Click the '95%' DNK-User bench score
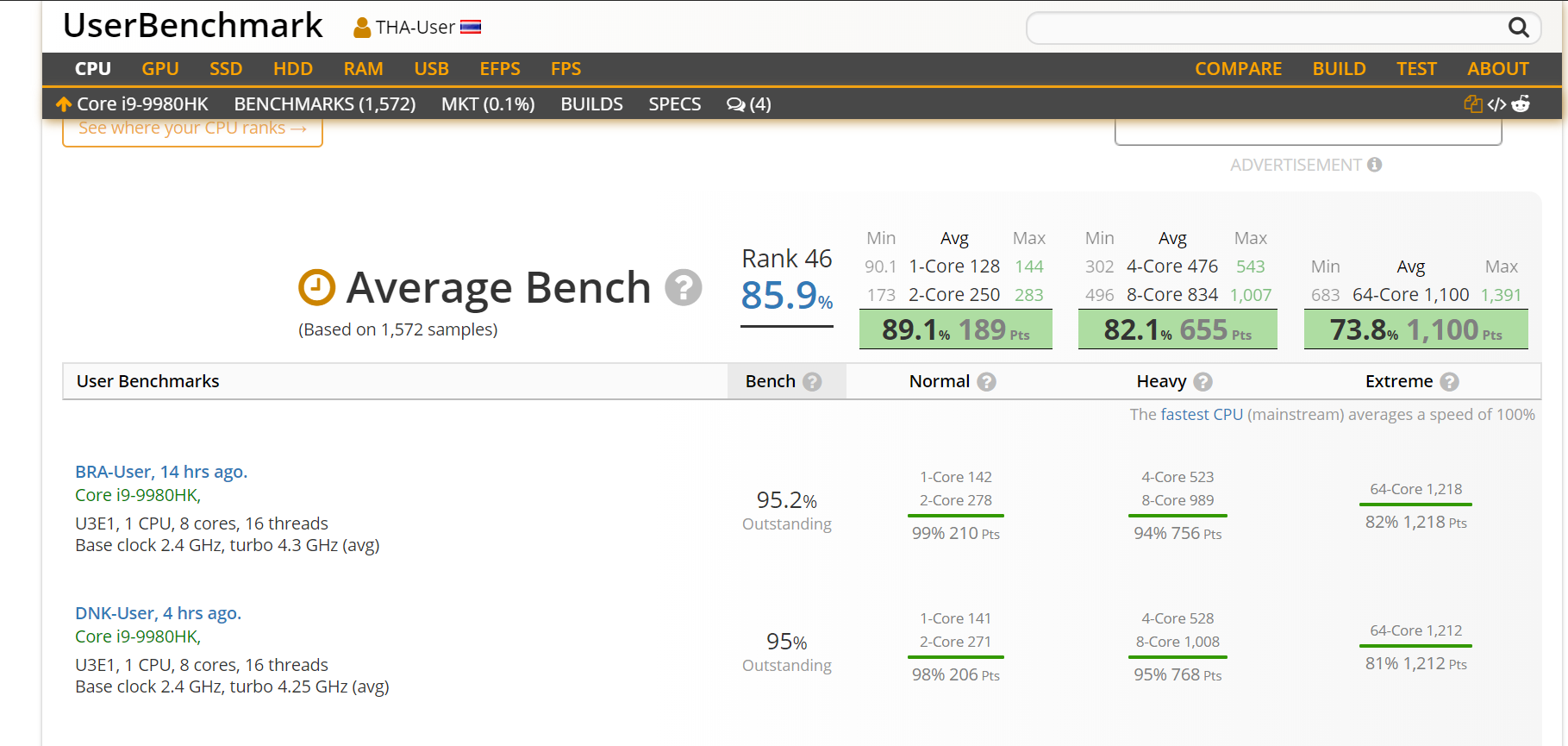Image resolution: width=1568 pixels, height=746 pixels. [787, 642]
